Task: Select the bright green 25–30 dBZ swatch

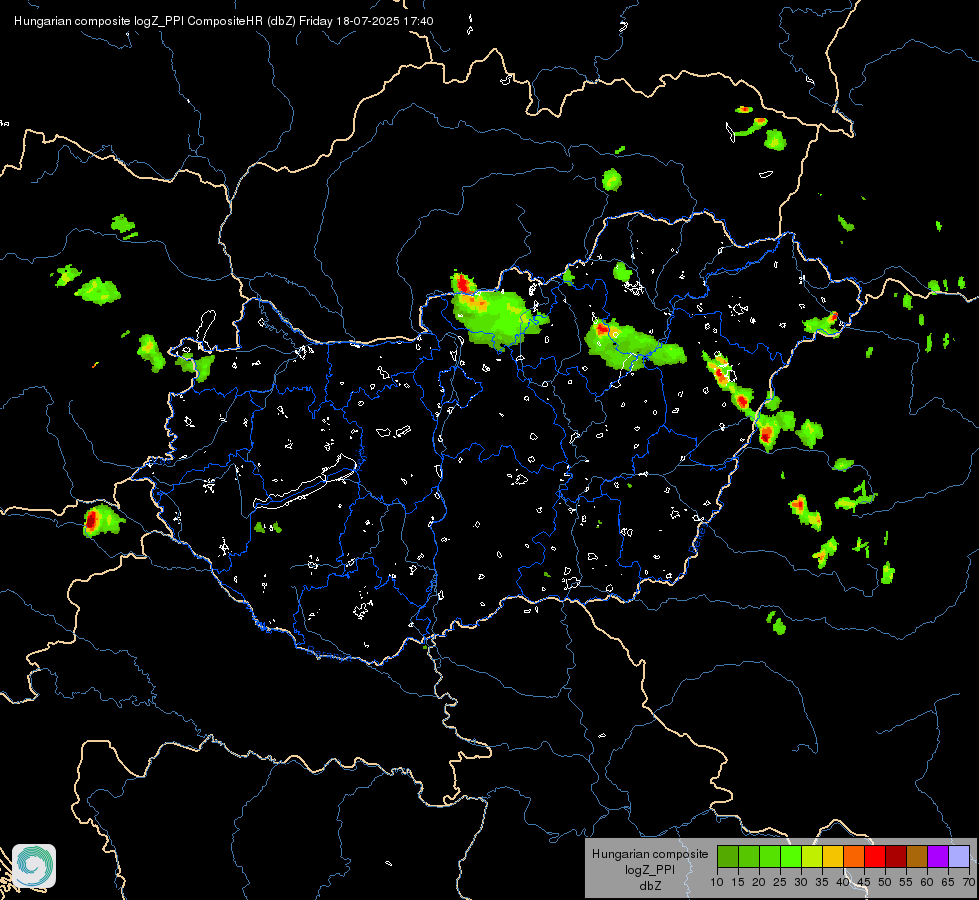Action: 791,856
